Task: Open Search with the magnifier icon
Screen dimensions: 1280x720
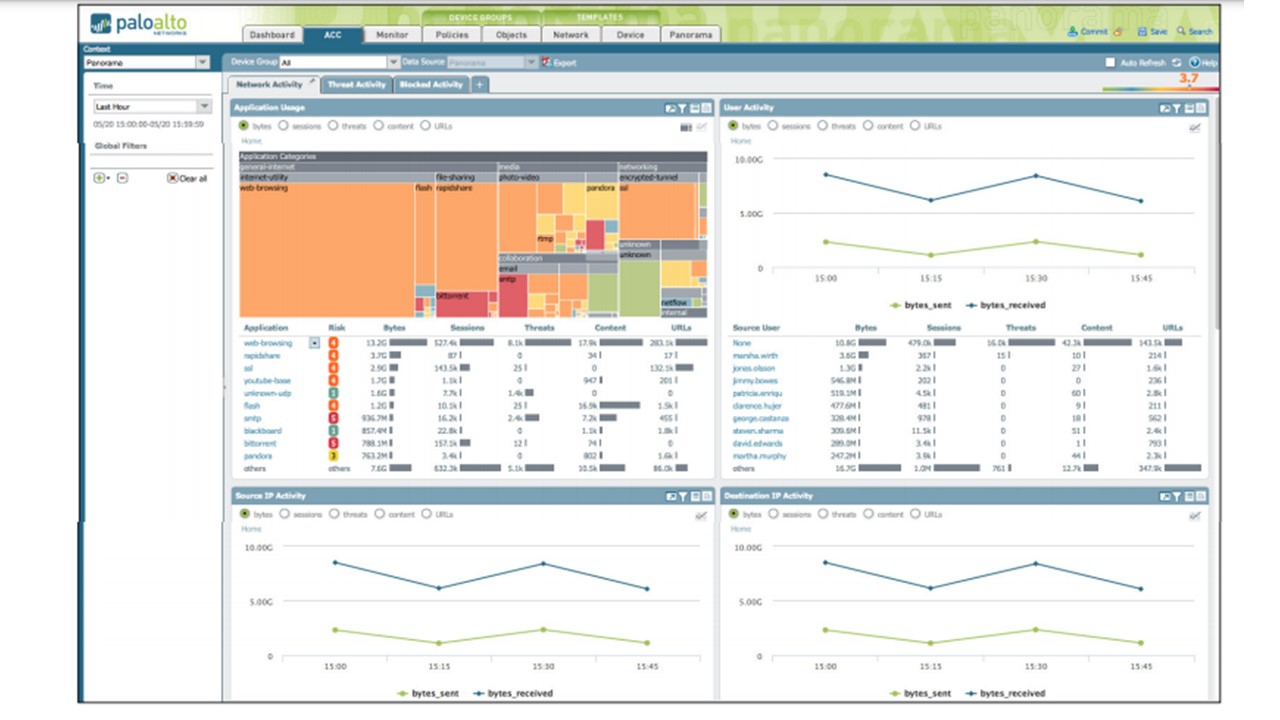Action: pyautogui.click(x=1181, y=32)
